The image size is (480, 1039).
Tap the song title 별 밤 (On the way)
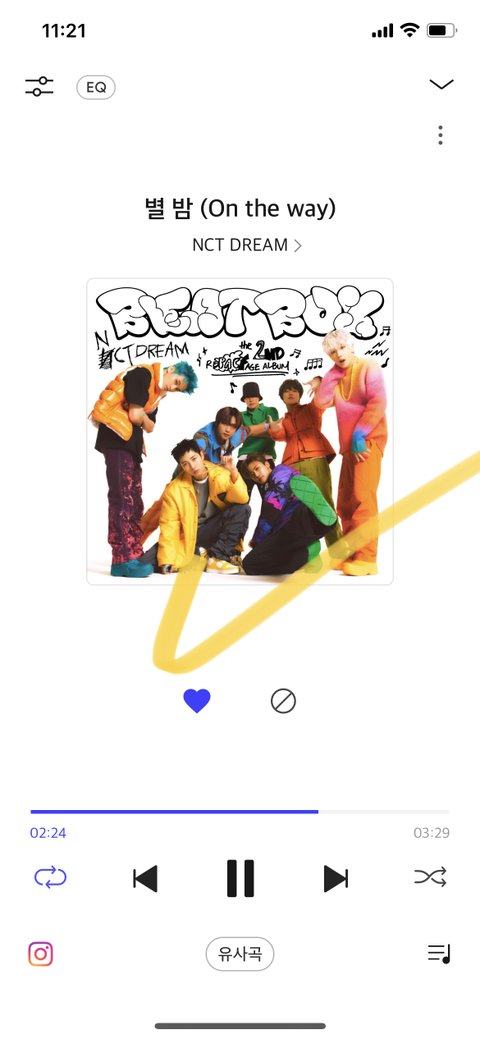pos(240,209)
